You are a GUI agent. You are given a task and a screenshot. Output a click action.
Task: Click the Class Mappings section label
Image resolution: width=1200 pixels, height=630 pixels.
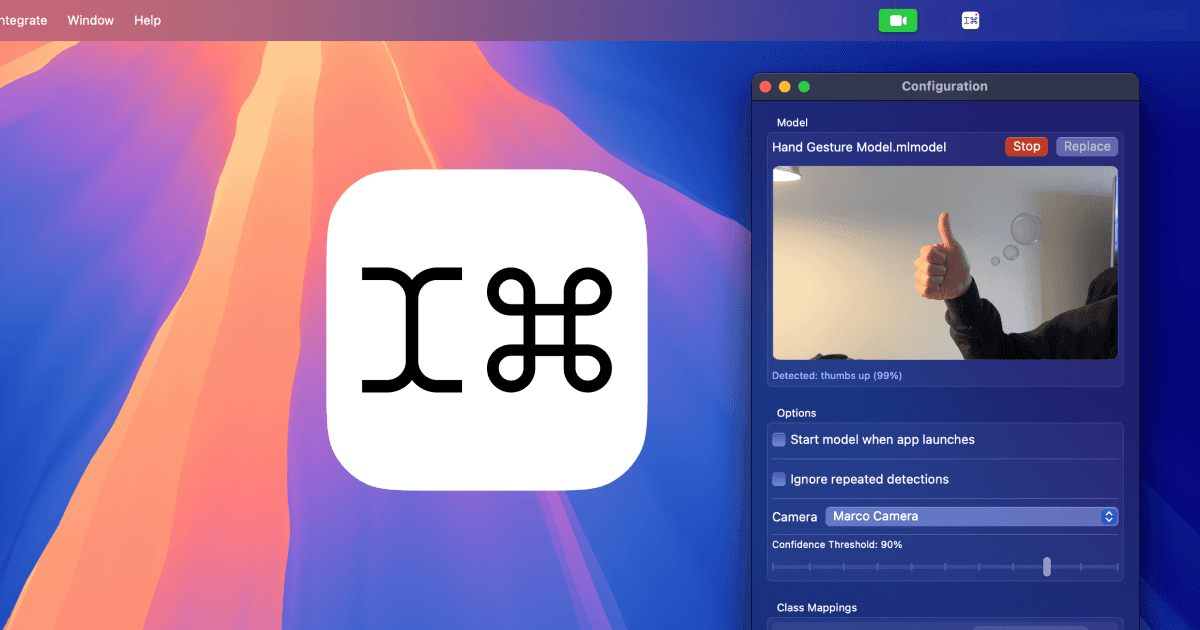[817, 607]
